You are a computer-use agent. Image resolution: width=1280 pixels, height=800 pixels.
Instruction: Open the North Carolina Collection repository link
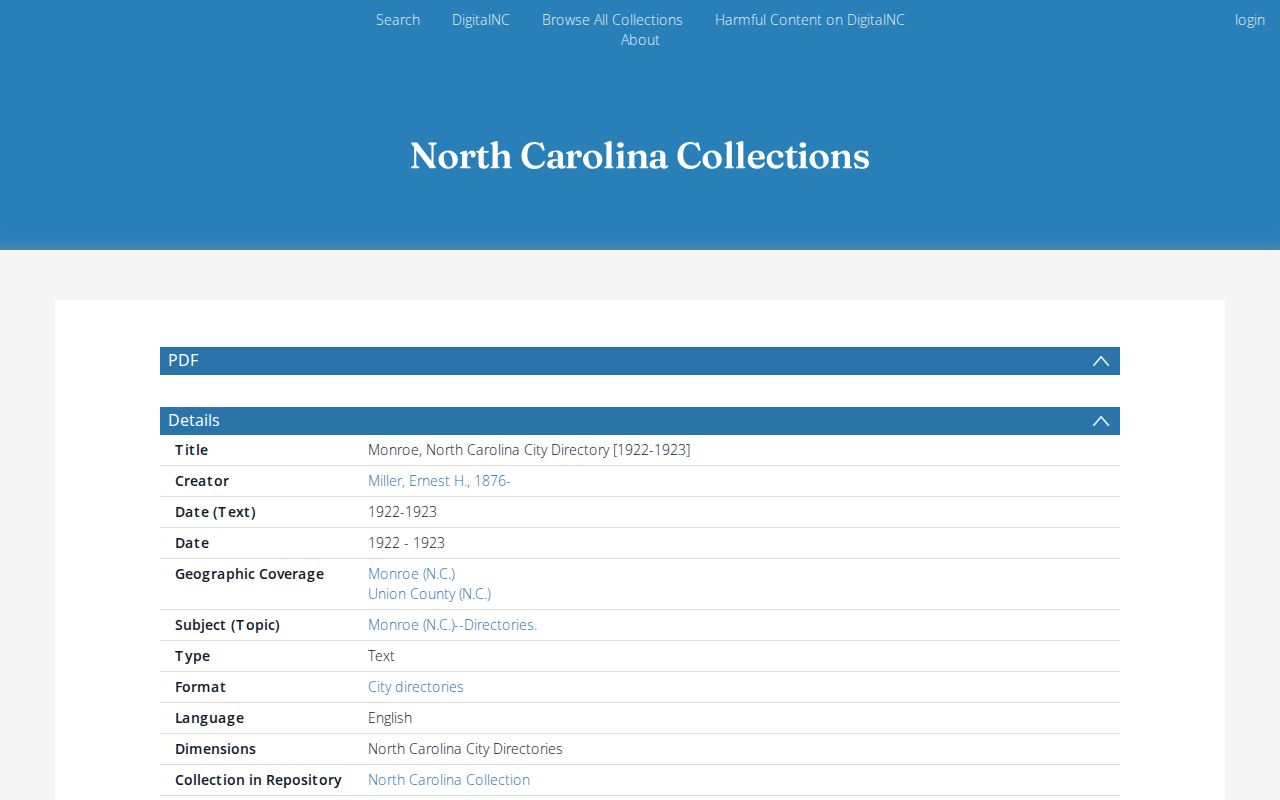[x=449, y=780]
